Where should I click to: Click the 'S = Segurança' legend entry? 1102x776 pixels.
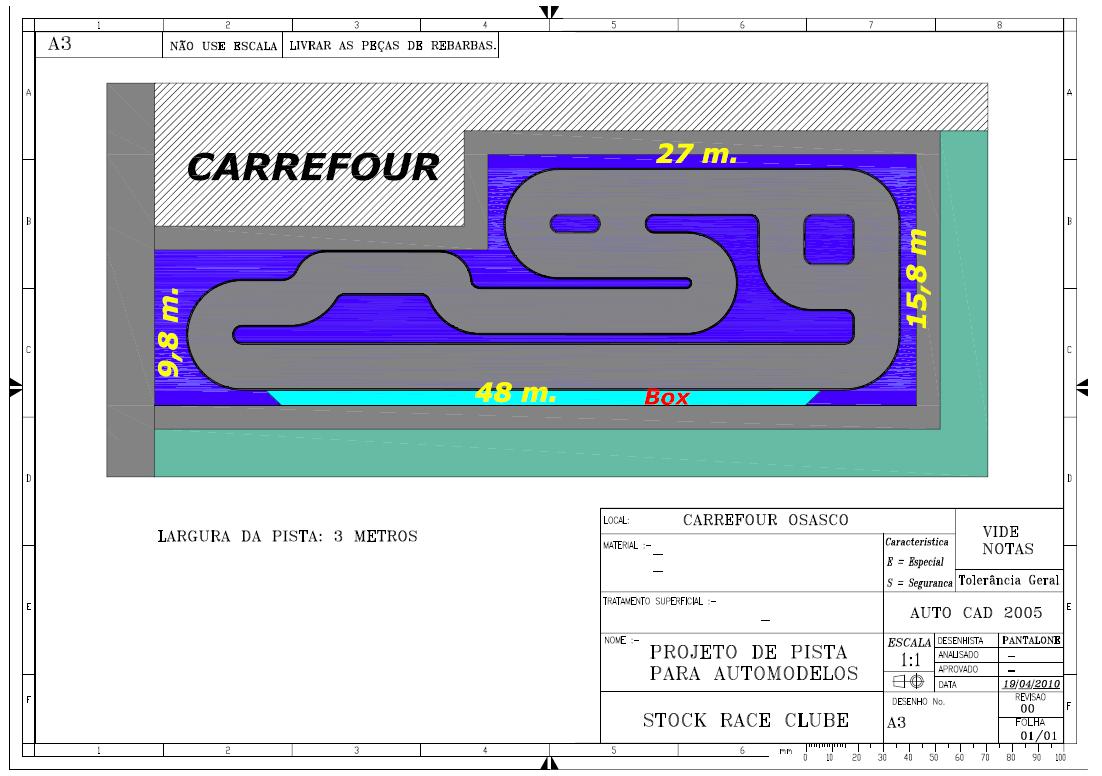(x=919, y=583)
